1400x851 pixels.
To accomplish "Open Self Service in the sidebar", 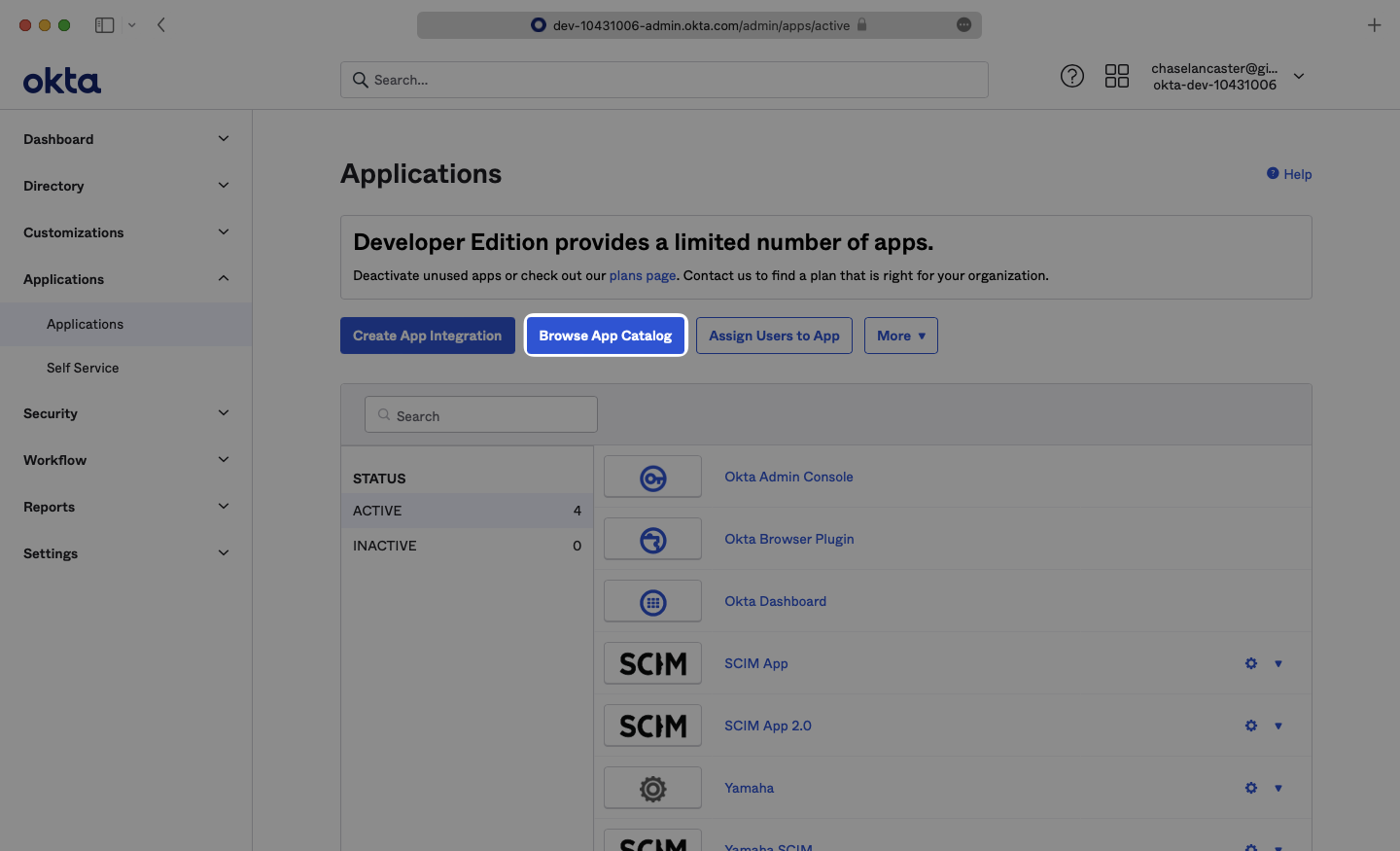I will click(83, 368).
